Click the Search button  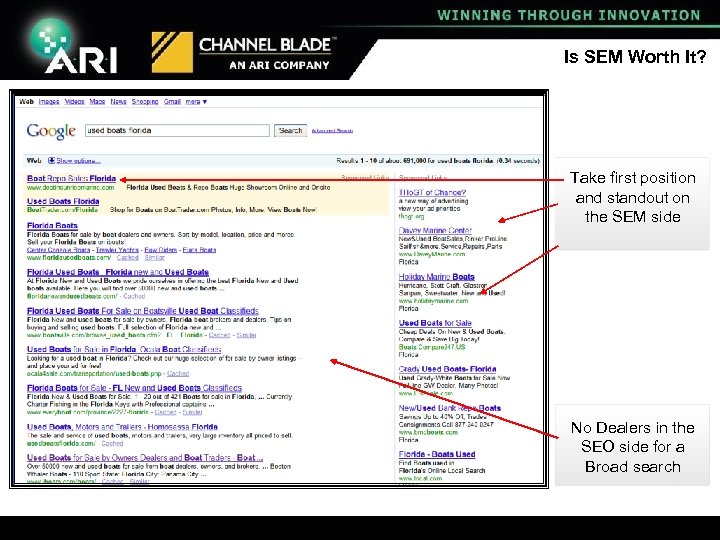click(x=291, y=130)
